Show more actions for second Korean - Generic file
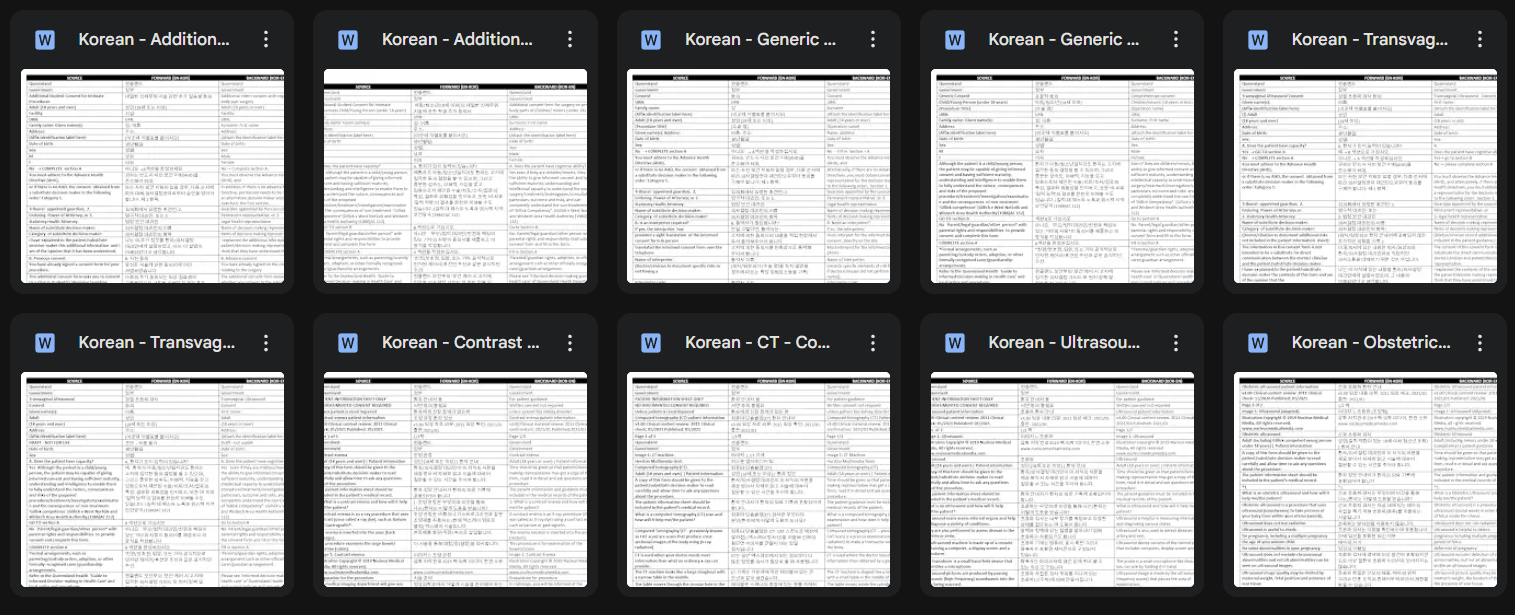Screen dimensions: 1515x615 click(x=1175, y=40)
